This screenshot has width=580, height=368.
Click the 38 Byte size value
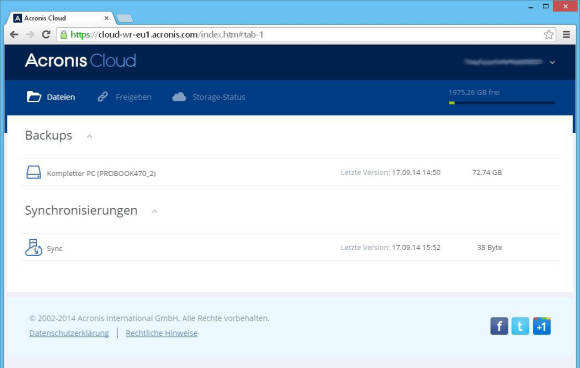489,247
